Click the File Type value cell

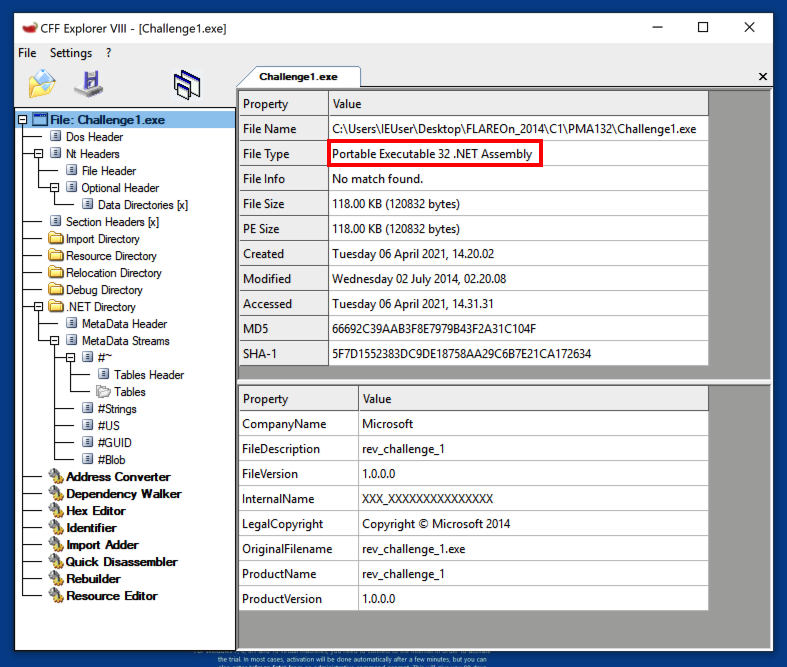[x=518, y=154]
